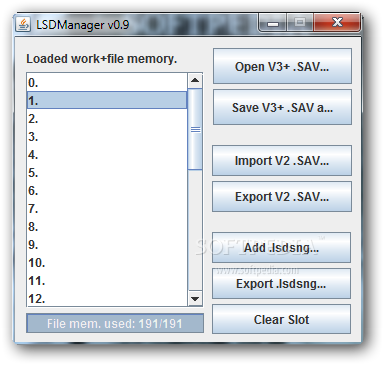This screenshot has width=384, height=365.
Task: Select slot 12 in the list
Action: pos(107,299)
